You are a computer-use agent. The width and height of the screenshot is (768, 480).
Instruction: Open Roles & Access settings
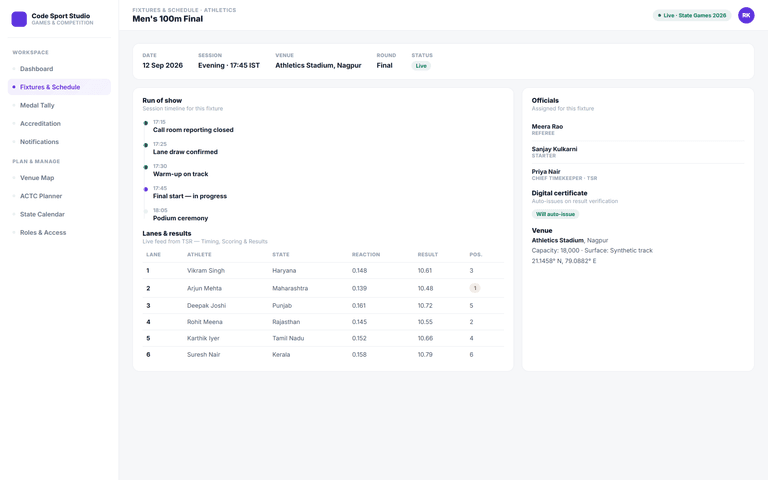[x=59, y=232]
